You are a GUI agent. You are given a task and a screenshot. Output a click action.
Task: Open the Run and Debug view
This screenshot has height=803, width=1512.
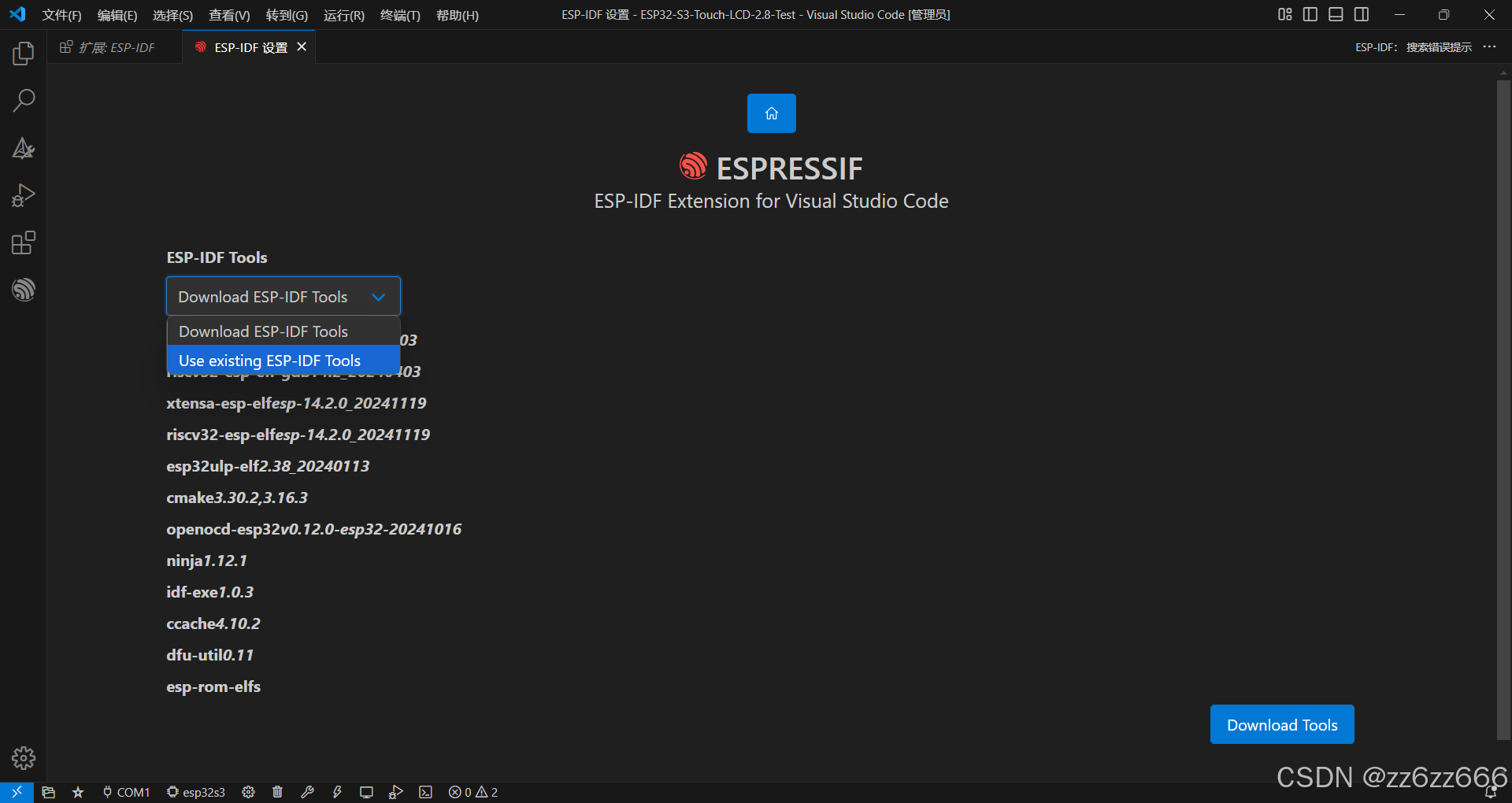tap(24, 195)
